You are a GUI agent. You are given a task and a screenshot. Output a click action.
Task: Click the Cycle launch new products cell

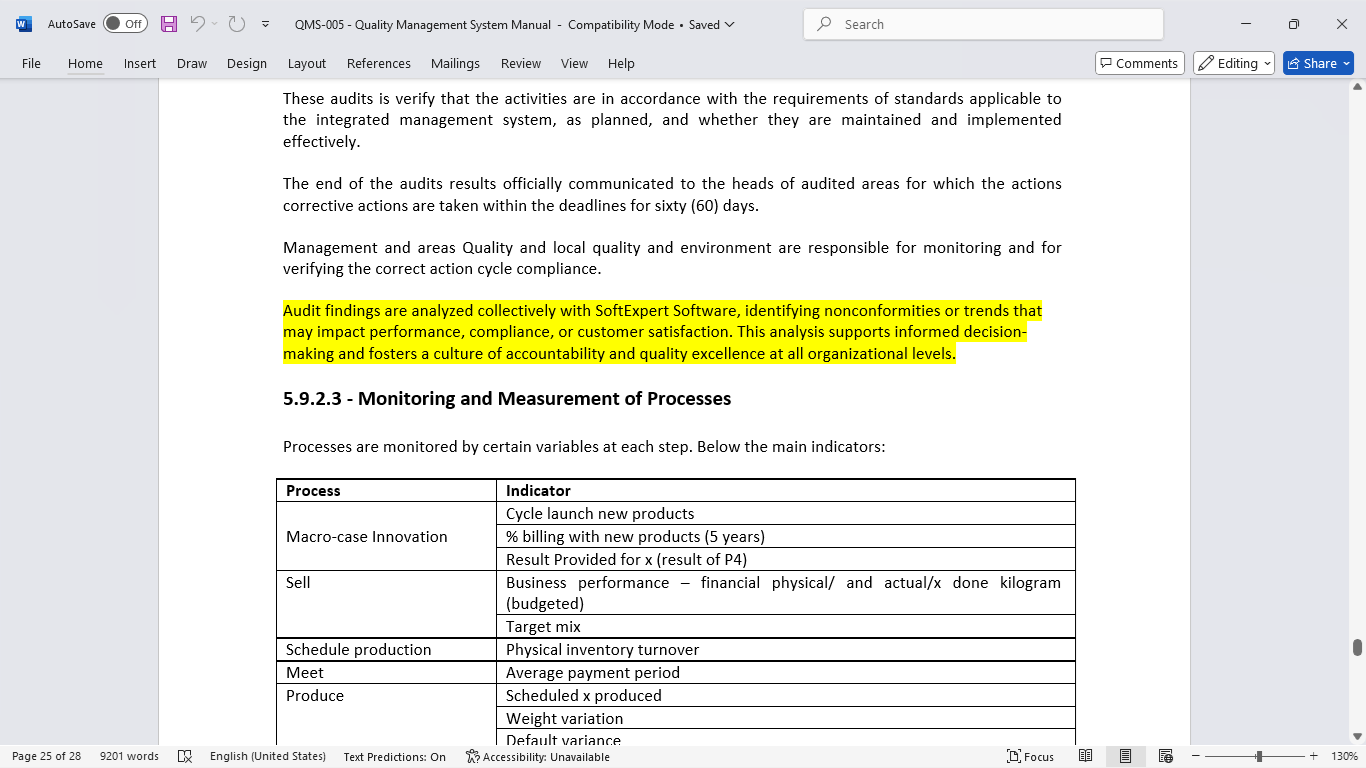point(786,514)
